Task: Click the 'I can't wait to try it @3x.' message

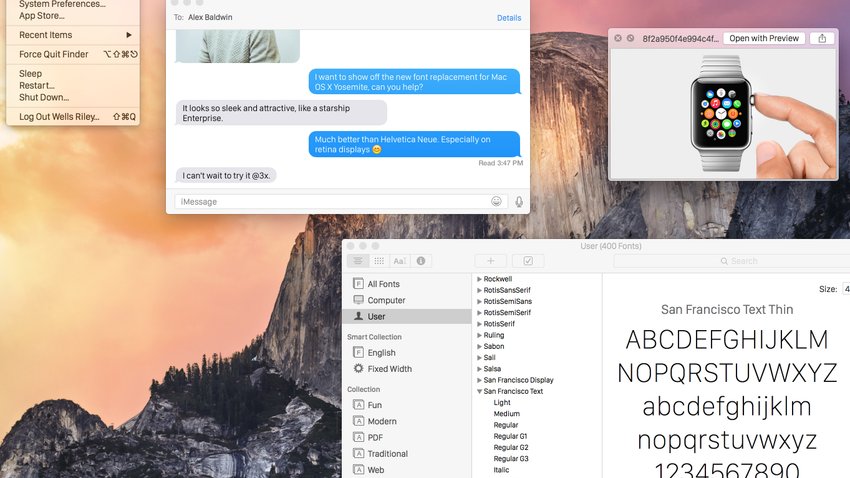Action: pyautogui.click(x=226, y=176)
